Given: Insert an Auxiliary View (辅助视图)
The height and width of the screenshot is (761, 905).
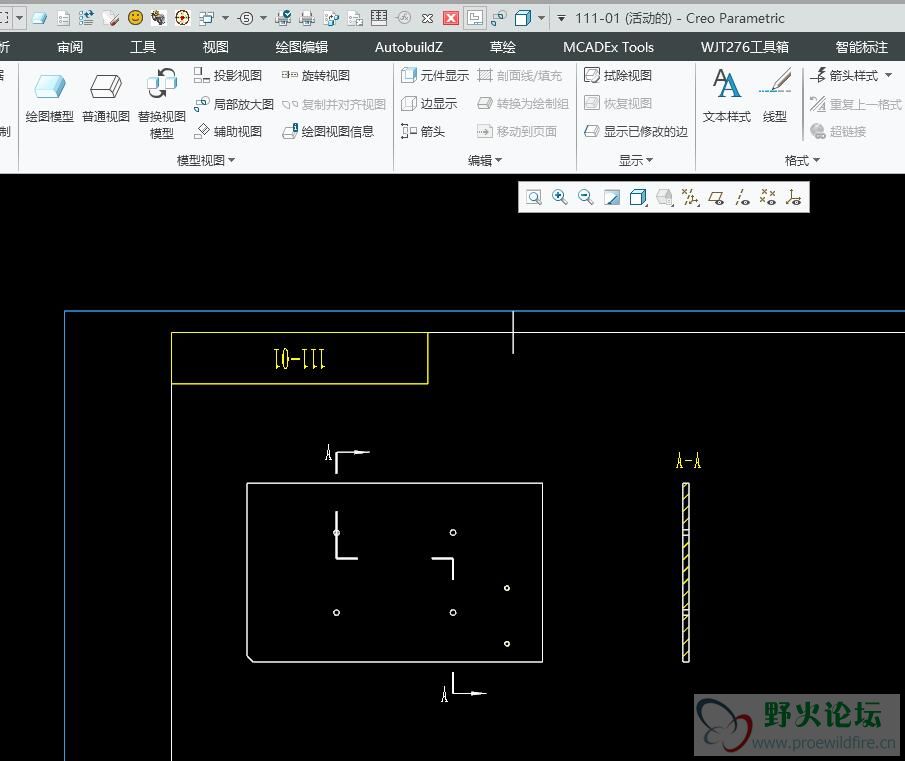Looking at the screenshot, I should (x=227, y=132).
